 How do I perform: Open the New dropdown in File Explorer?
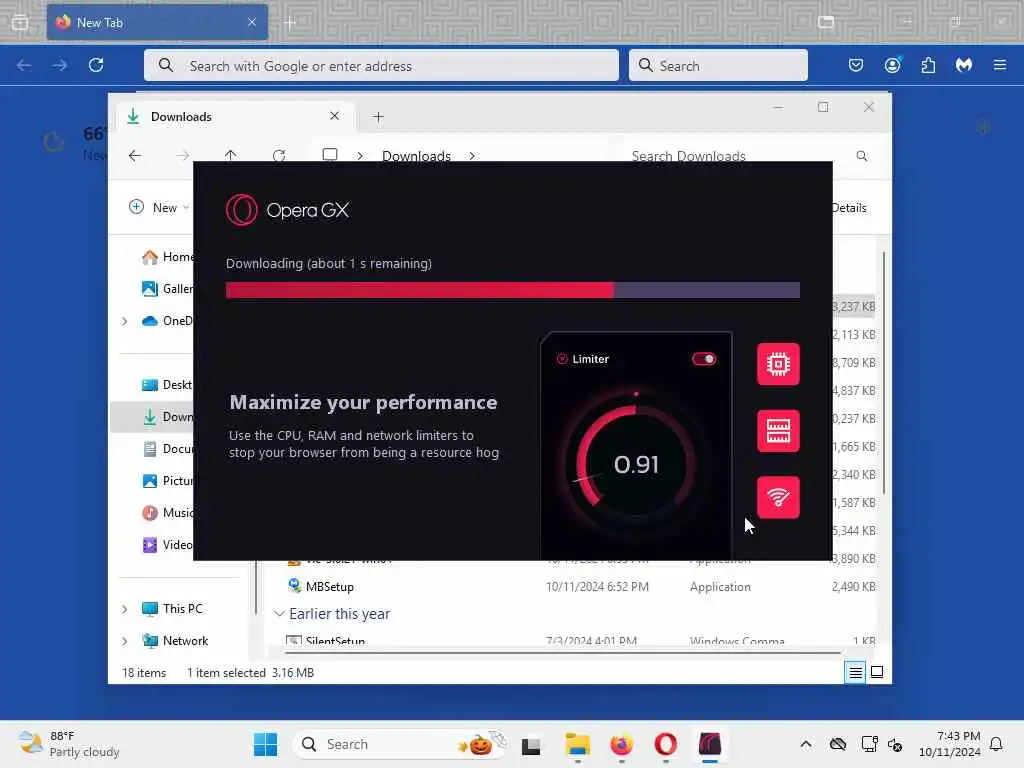pos(159,208)
